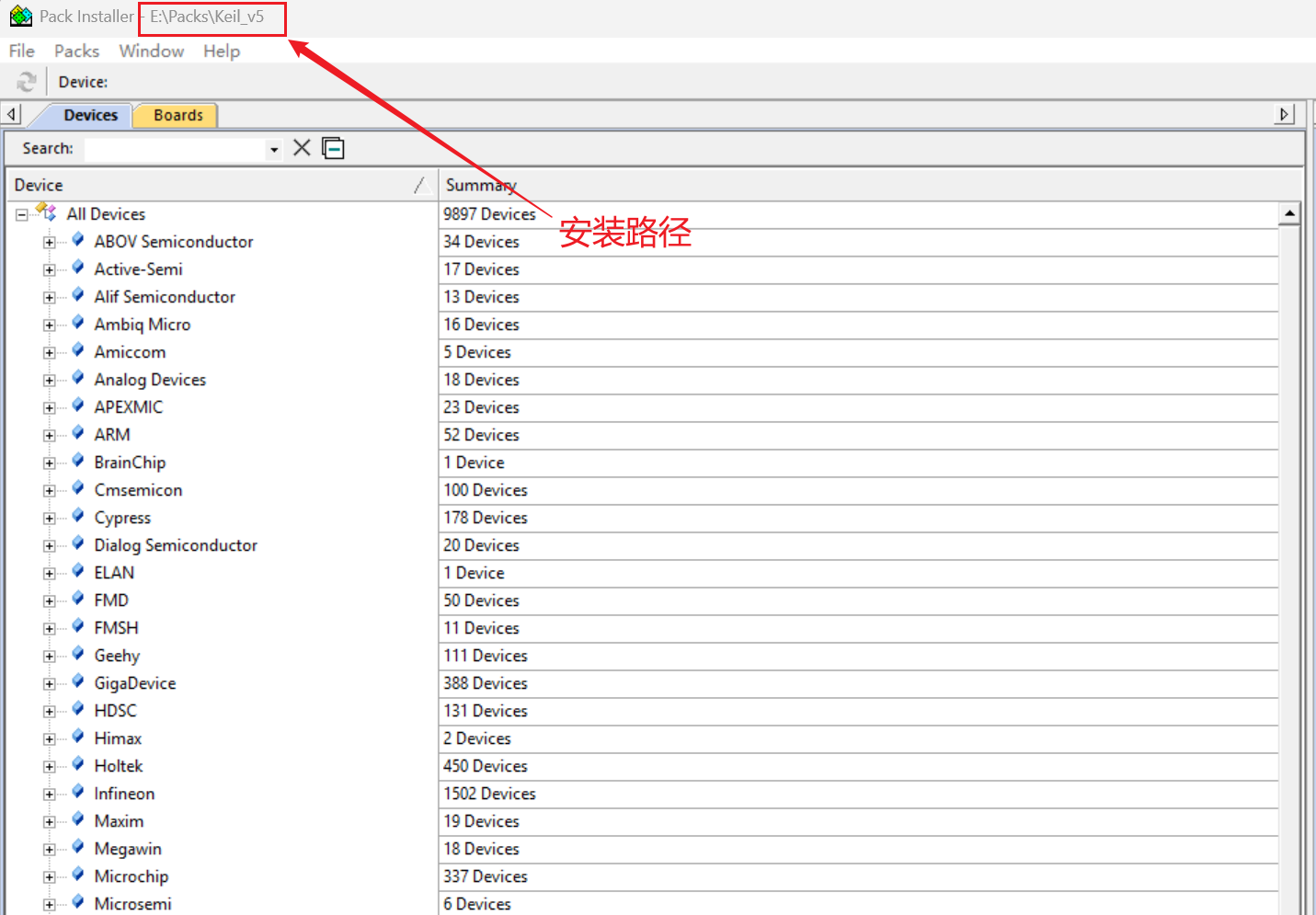Click the Pack Installer app icon in title bar
Screen dimensions: 1316x915
20,16
